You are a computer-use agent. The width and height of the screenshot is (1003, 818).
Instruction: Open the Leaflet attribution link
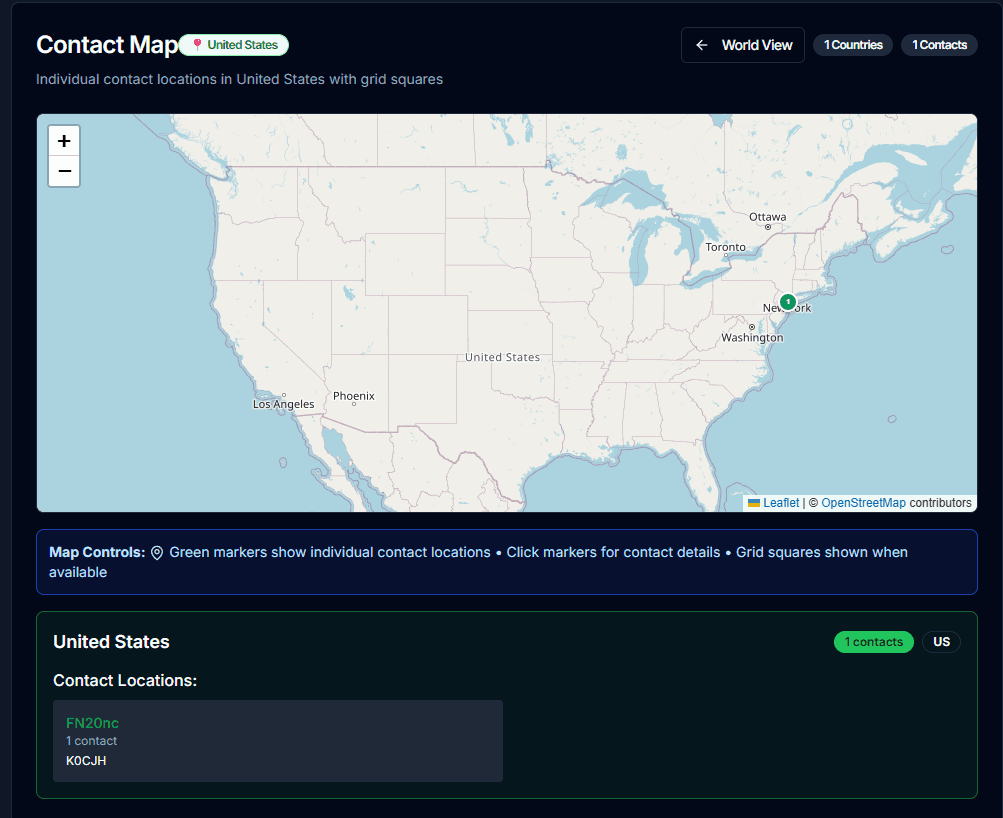pos(780,503)
